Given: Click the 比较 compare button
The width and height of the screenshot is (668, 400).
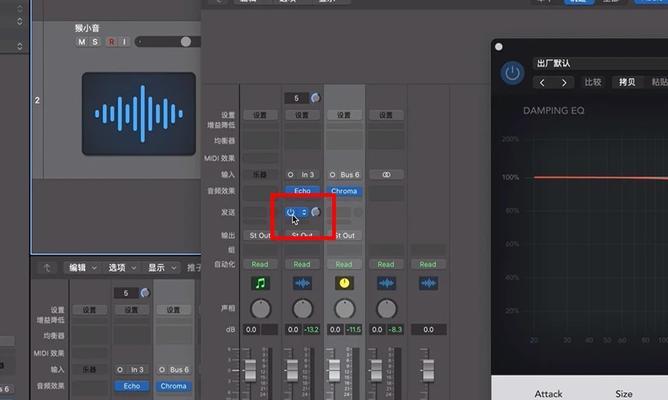Looking at the screenshot, I should pos(592,82).
